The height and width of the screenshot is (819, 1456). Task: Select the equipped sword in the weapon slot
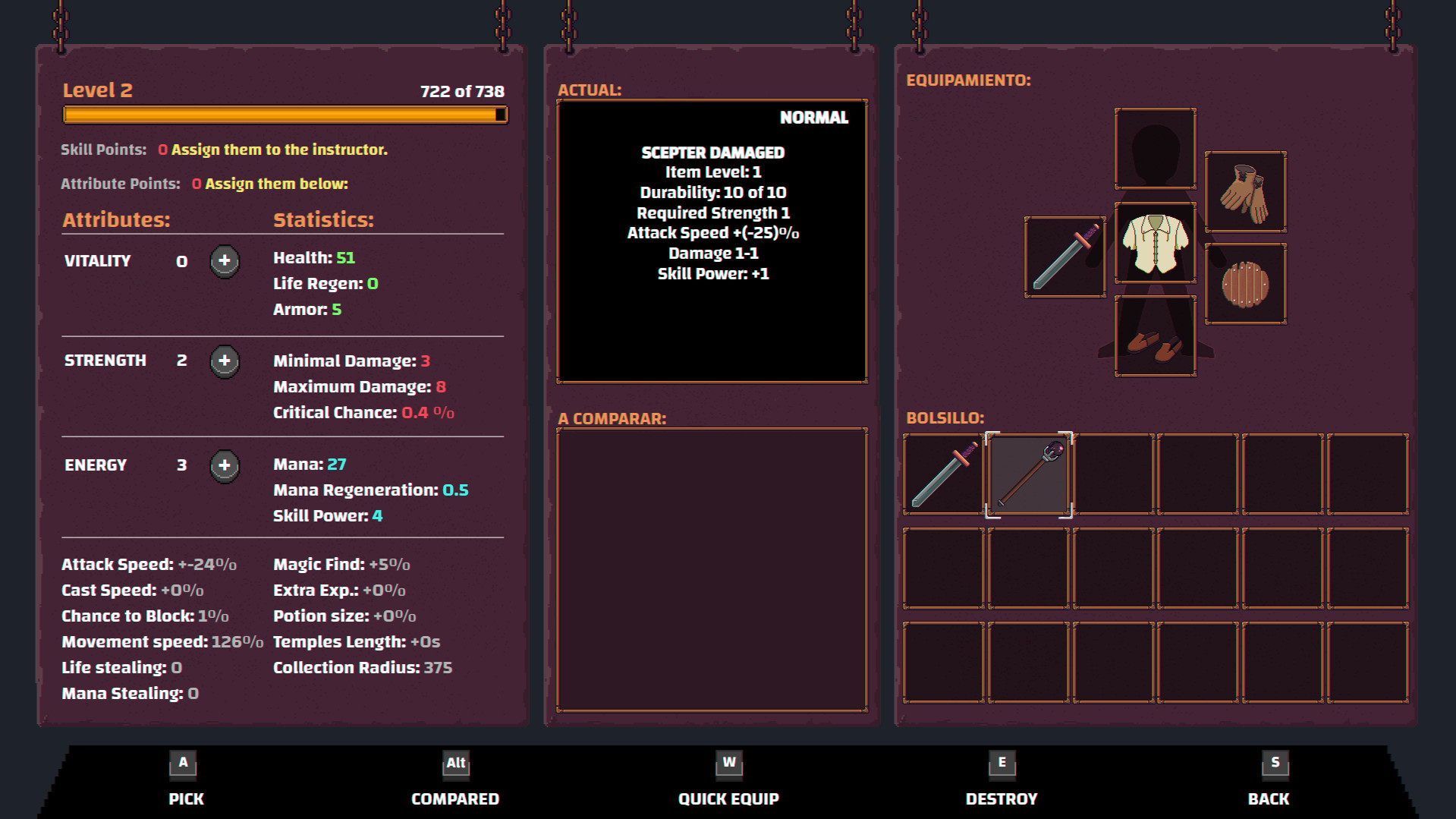coord(1064,257)
